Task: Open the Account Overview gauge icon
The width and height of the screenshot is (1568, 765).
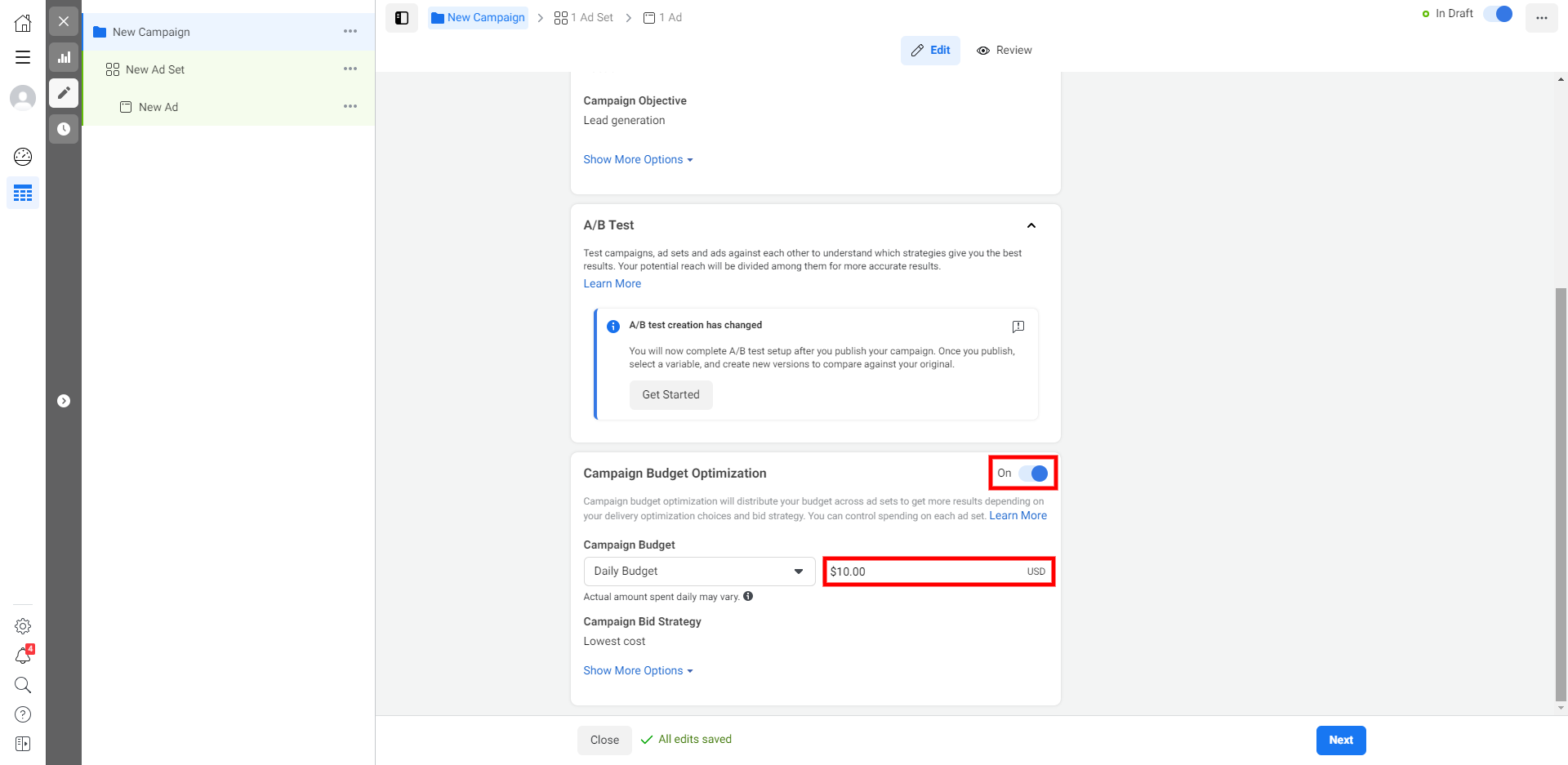Action: point(23,156)
